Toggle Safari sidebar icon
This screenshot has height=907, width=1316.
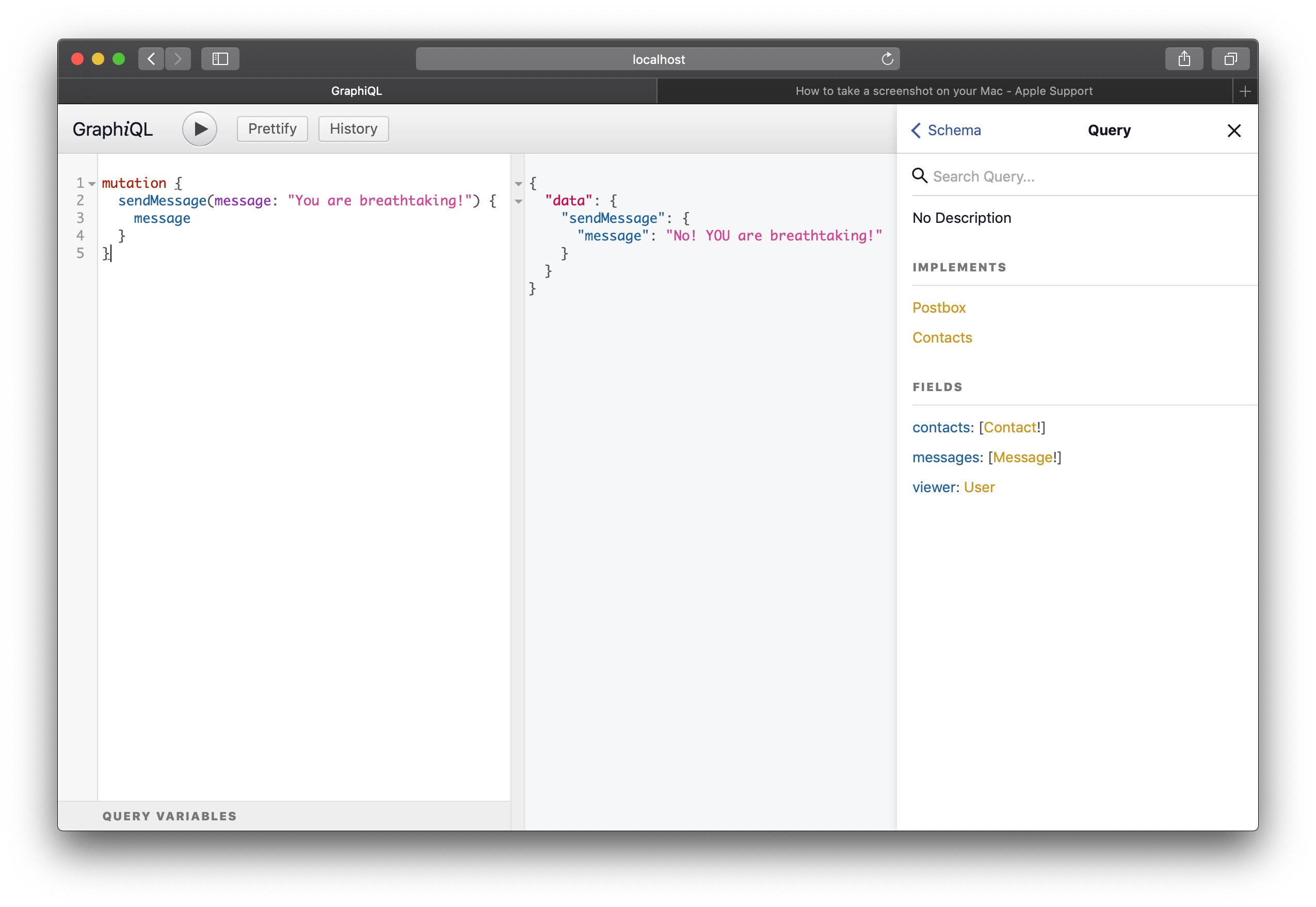coord(220,58)
